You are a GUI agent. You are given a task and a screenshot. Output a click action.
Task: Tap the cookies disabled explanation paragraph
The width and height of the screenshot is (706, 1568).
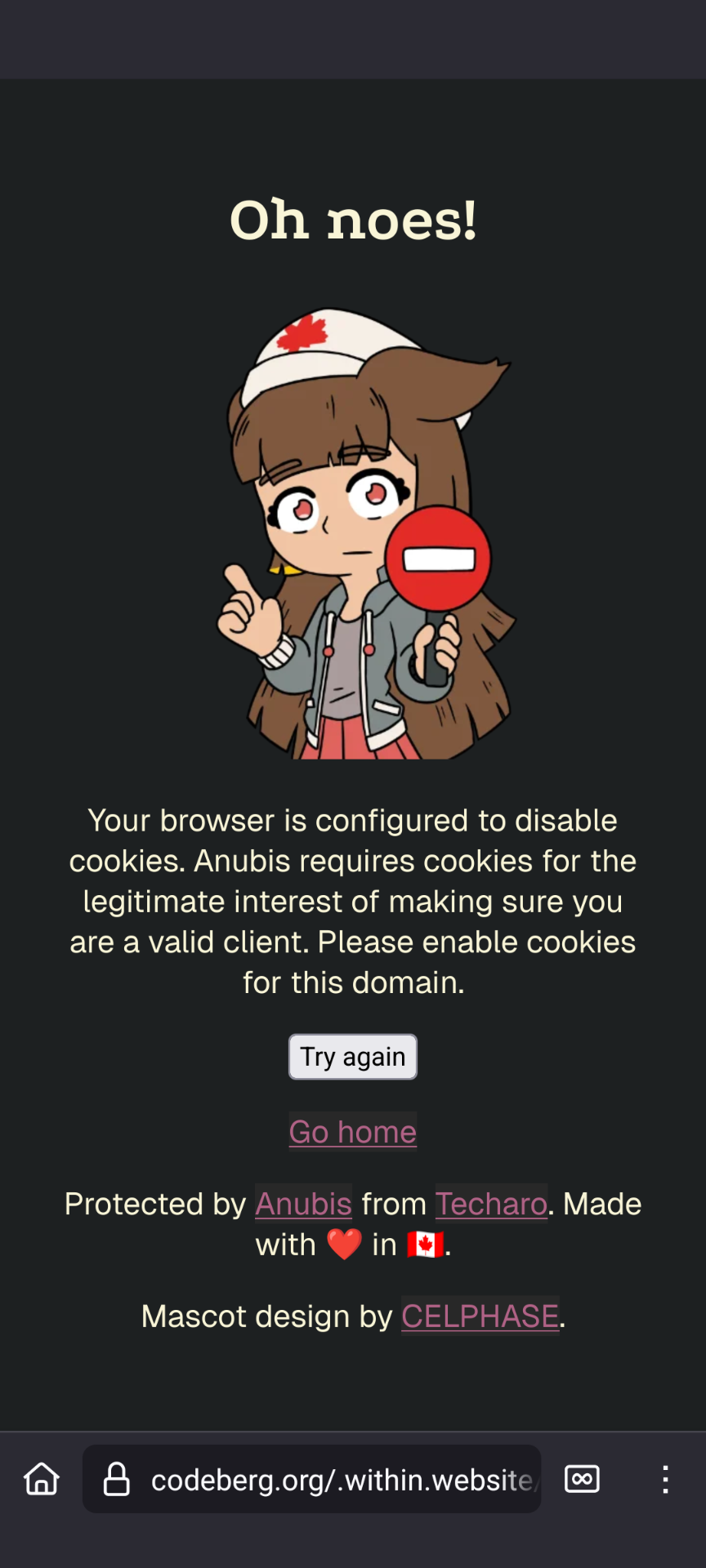point(353,902)
